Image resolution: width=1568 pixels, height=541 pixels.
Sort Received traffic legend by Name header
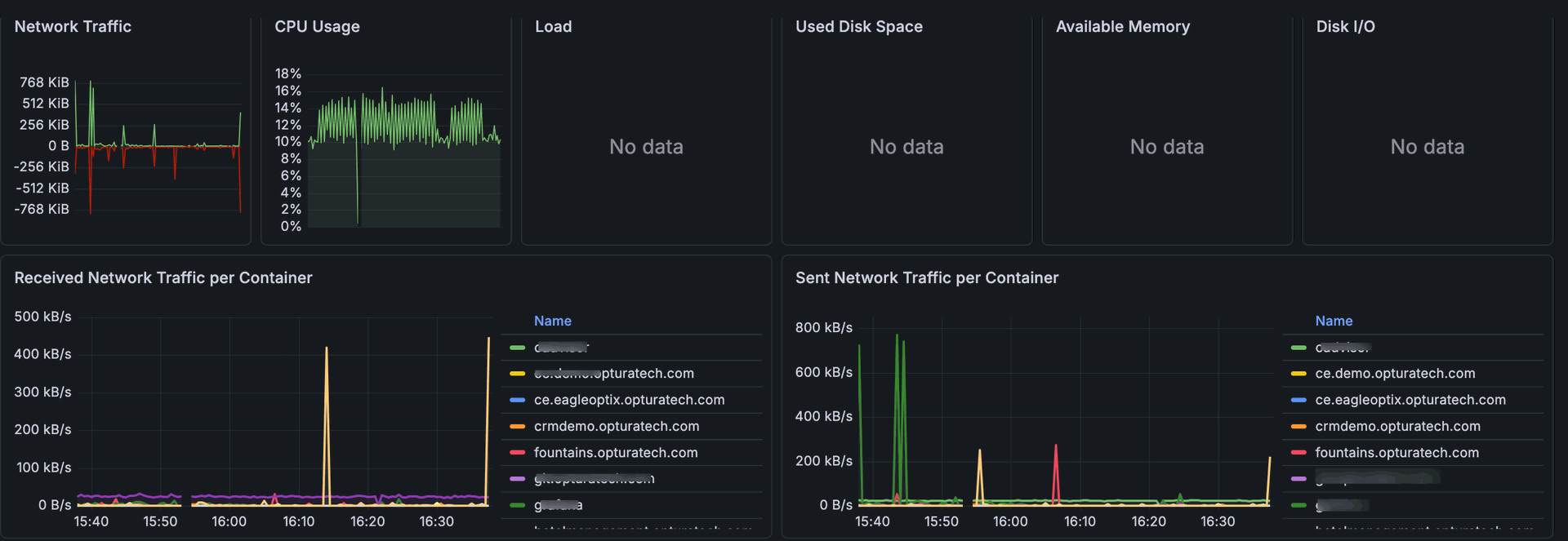(552, 321)
